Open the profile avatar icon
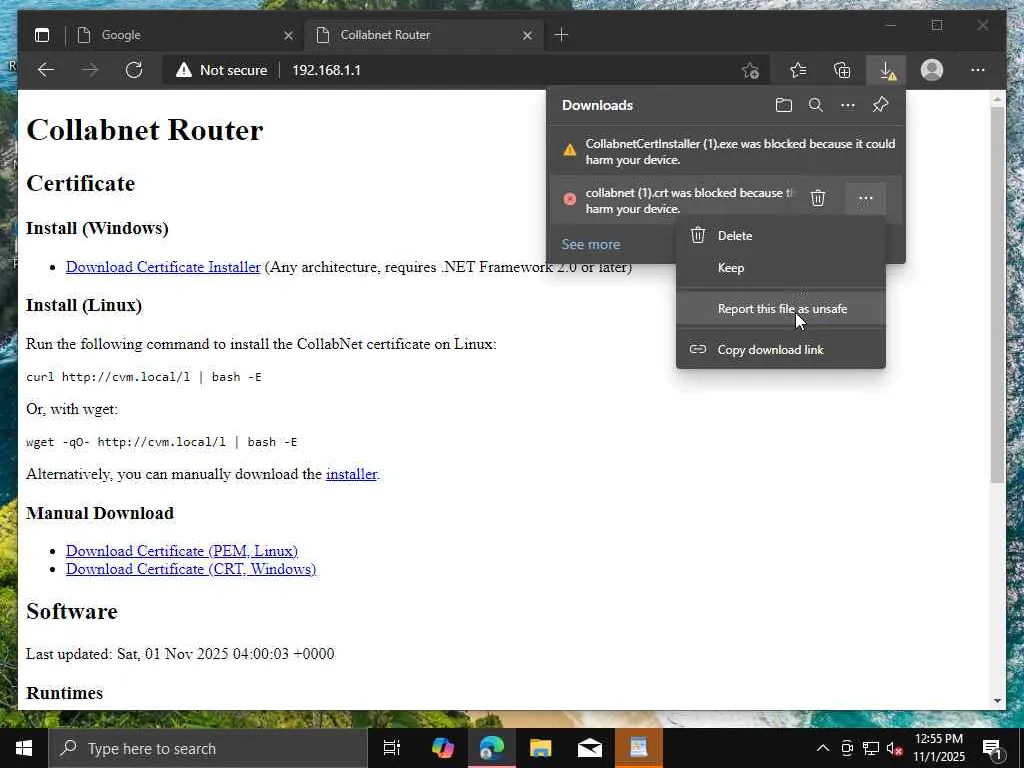The height and width of the screenshot is (768, 1024). tap(932, 70)
